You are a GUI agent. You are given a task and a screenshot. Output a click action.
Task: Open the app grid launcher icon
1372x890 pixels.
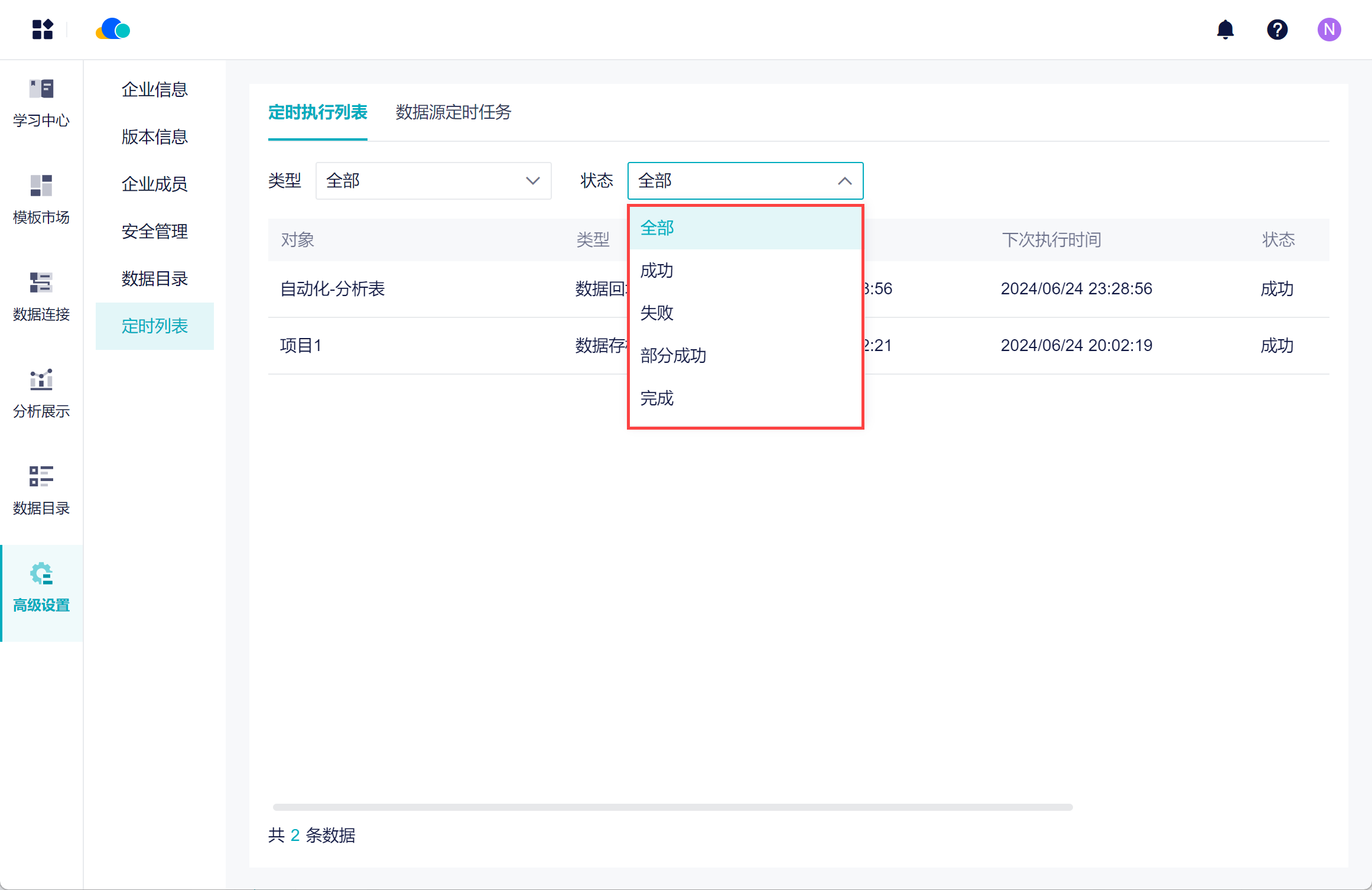click(x=43, y=29)
